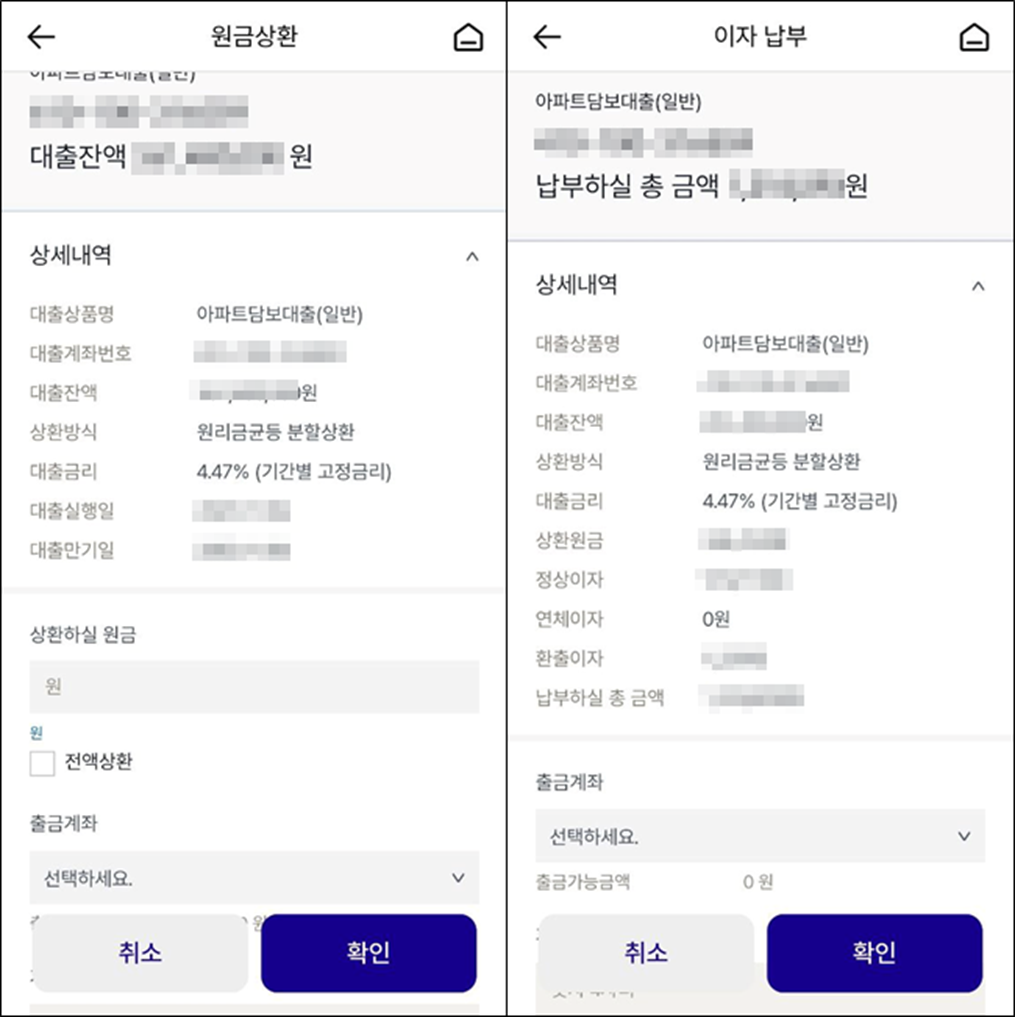Tap 상세내역 heading on right screen
Screen dimensions: 1015x1017
pos(577,284)
